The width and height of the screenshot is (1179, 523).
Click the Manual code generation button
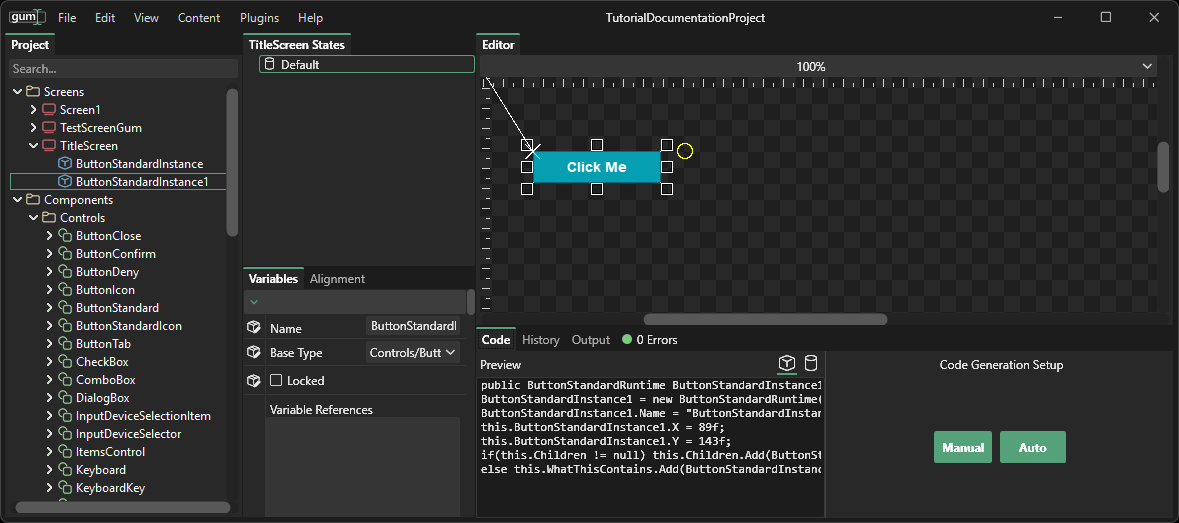click(962, 447)
